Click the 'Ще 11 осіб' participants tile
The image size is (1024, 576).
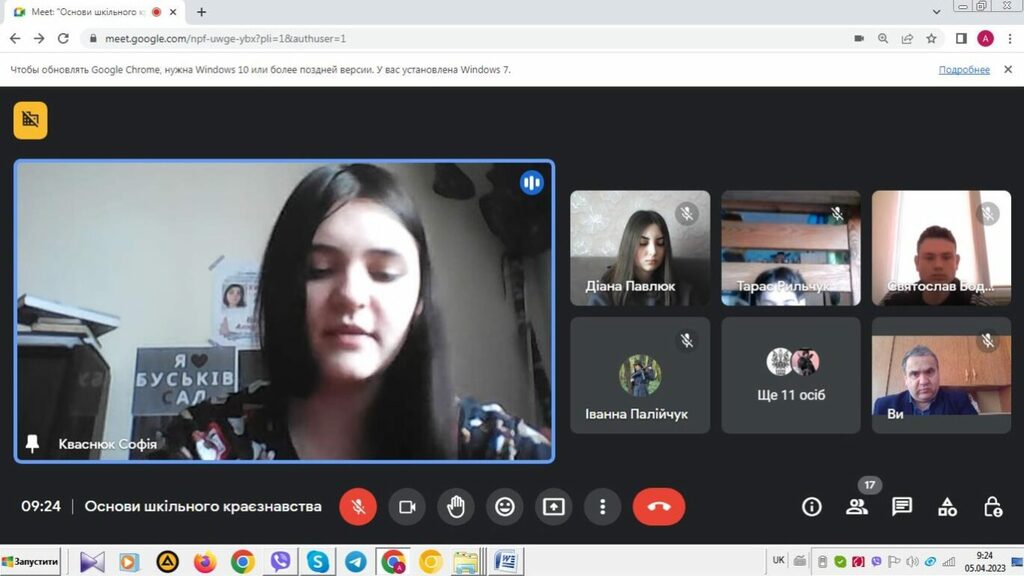[x=791, y=375]
